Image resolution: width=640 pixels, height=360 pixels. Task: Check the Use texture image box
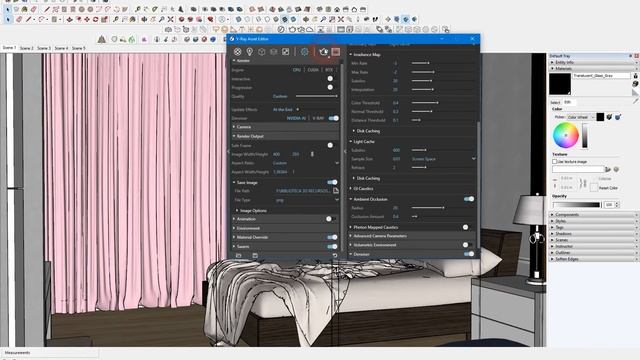555,162
